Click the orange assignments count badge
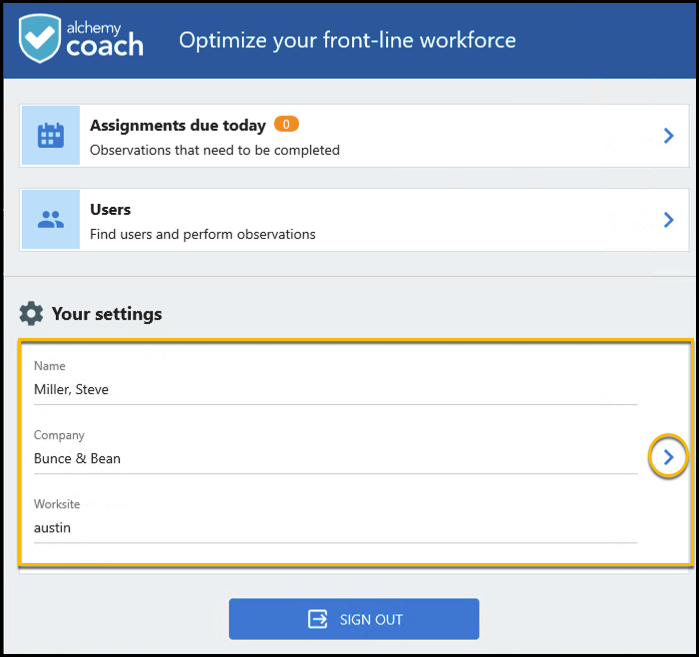The width and height of the screenshot is (699, 657). click(286, 125)
